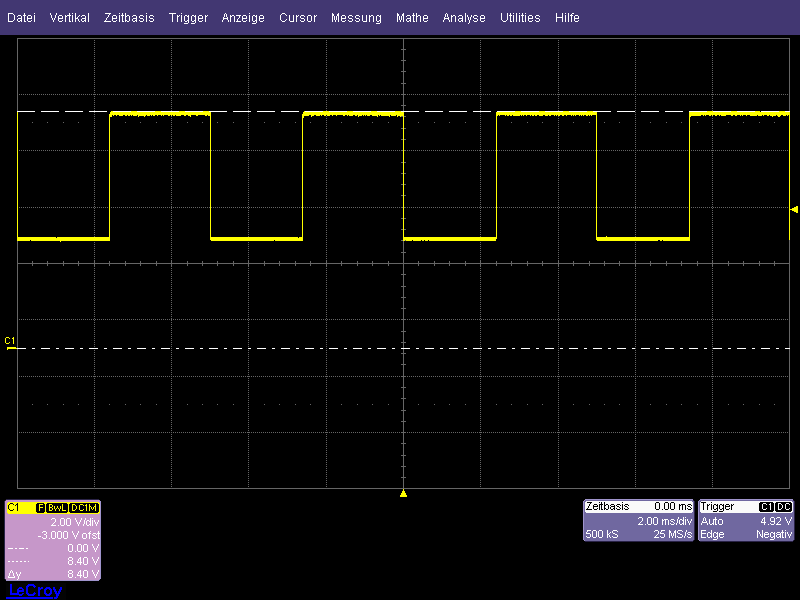Click the Δy 8.40 V readout
This screenshot has height=600, width=800.
click(x=53, y=574)
